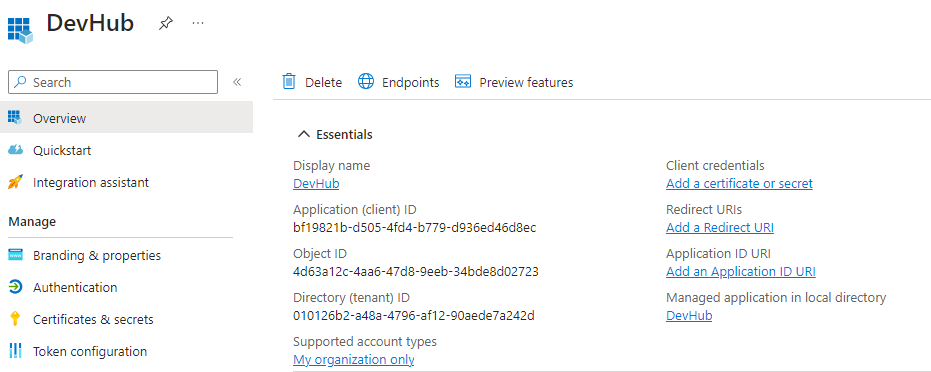Select the Application (client) ID value
Image resolution: width=931 pixels, height=372 pixels.
[414, 228]
